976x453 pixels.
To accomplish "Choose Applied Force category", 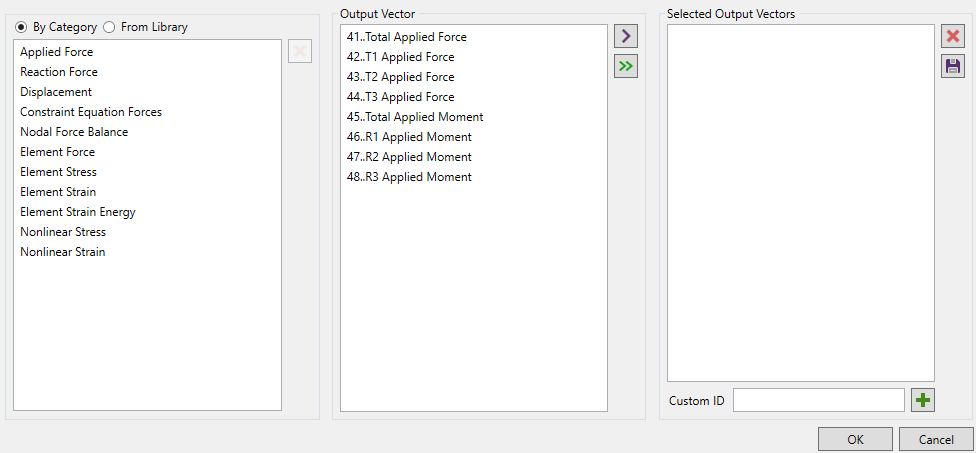I will [x=57, y=52].
